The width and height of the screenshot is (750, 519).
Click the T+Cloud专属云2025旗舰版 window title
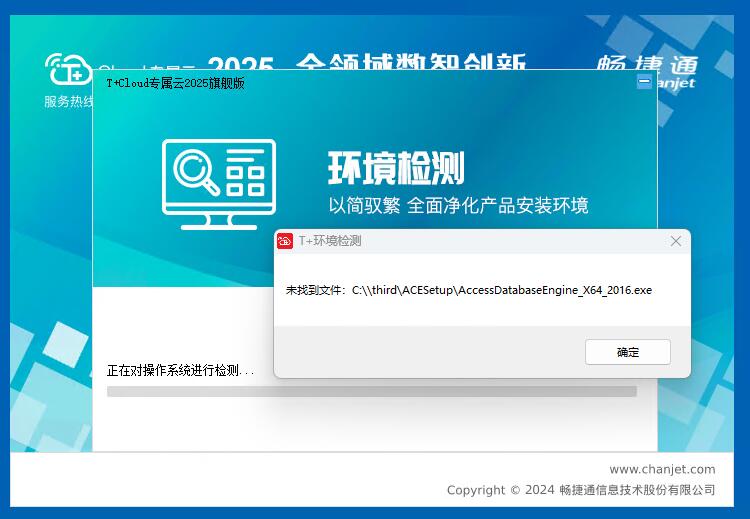(x=176, y=83)
